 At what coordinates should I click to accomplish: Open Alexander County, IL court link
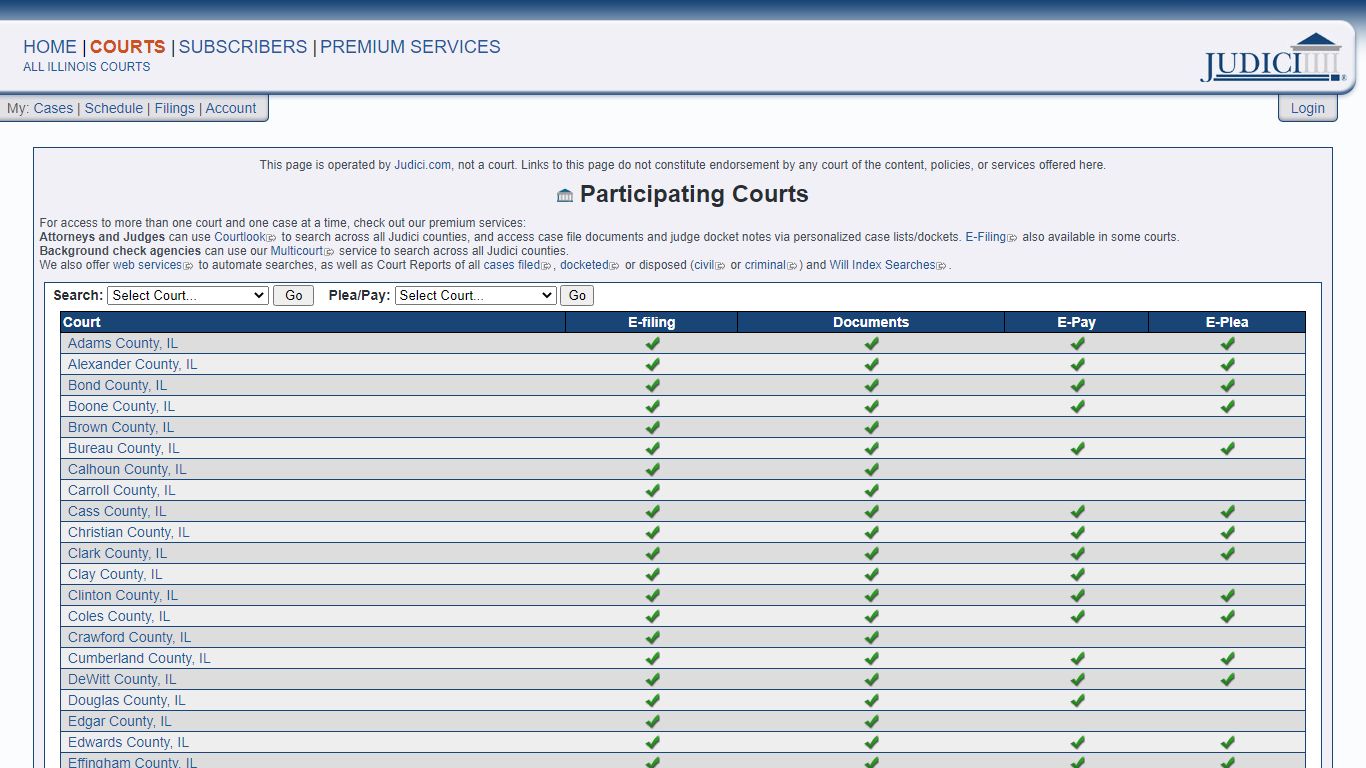(133, 364)
